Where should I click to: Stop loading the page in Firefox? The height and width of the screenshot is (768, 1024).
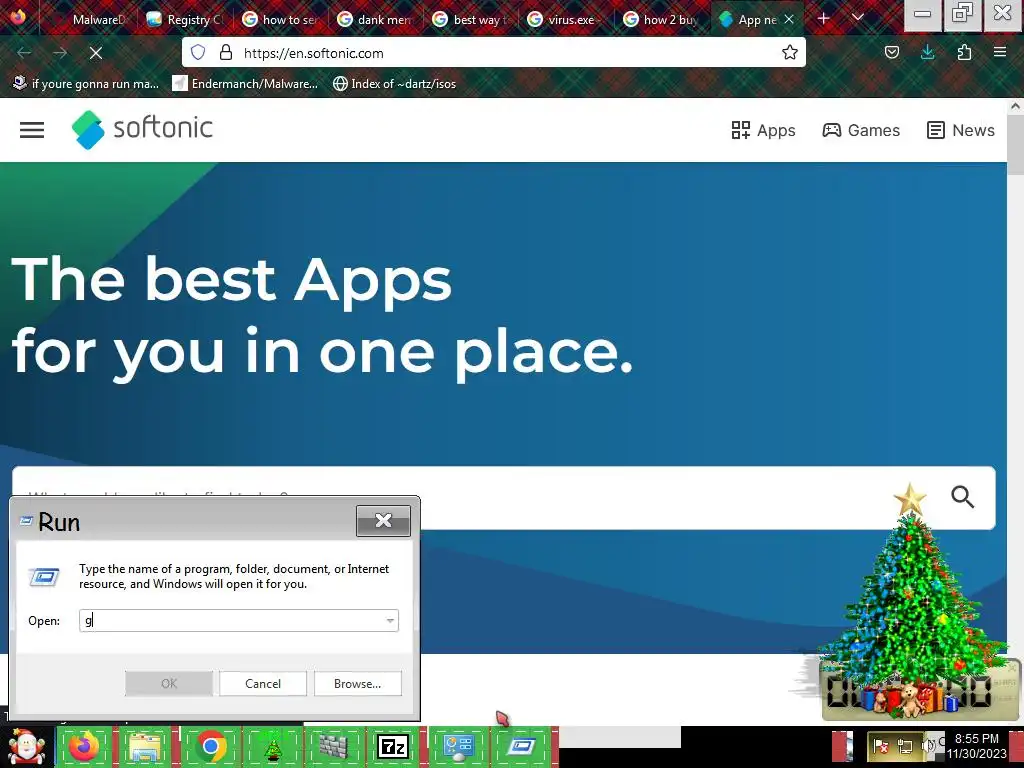pos(96,53)
